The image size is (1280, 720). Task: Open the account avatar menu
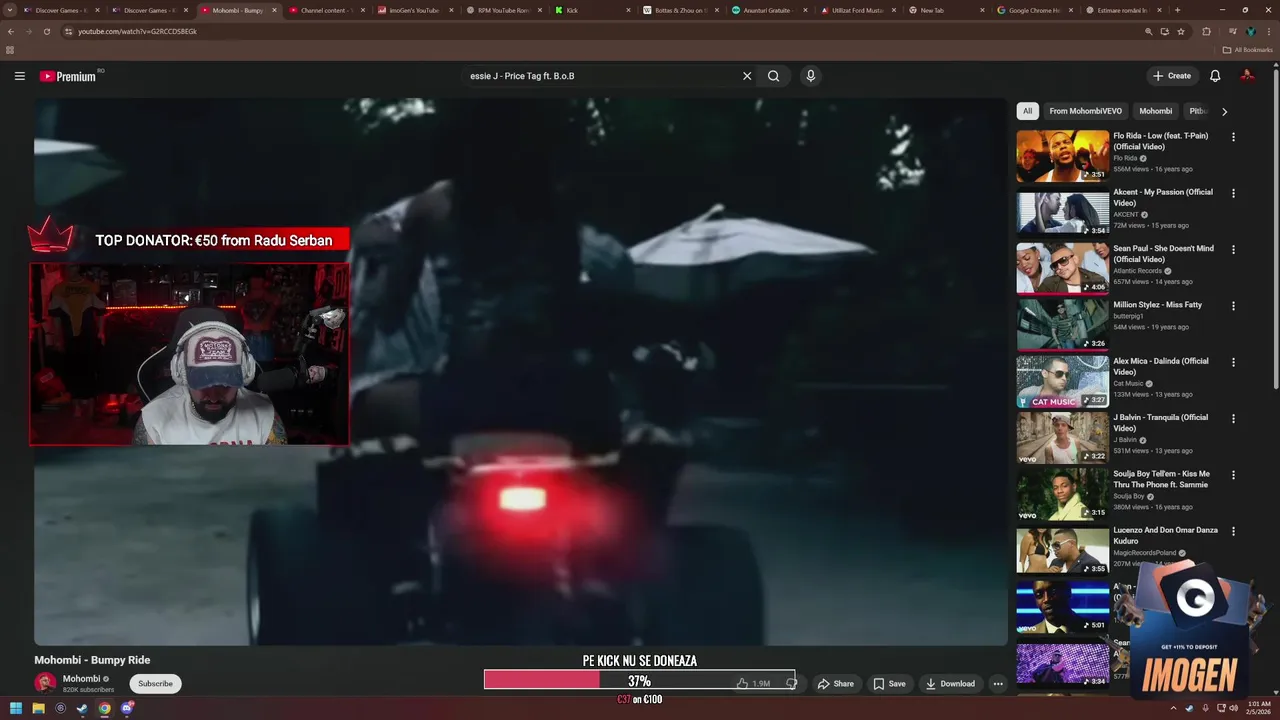pos(1247,76)
